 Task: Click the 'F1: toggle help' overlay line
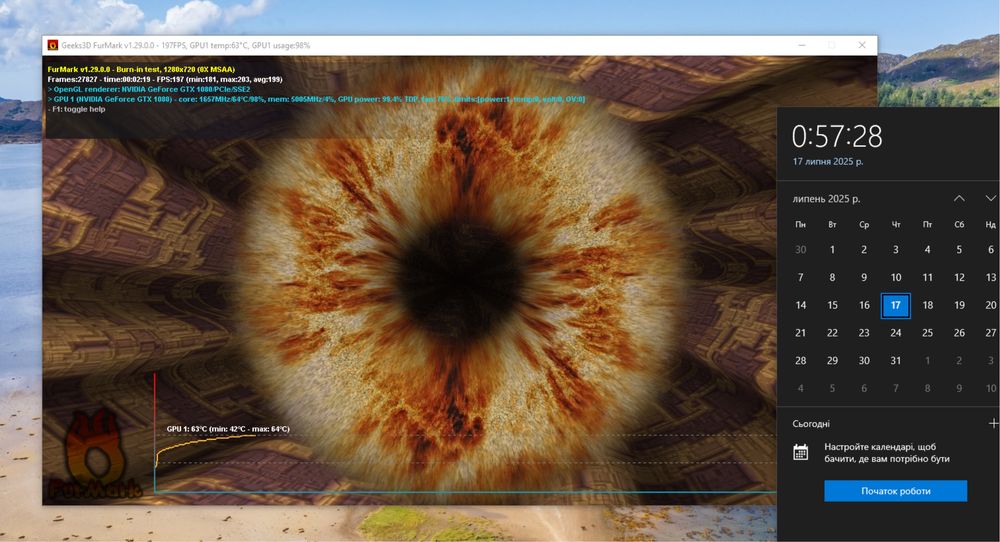click(x=77, y=109)
